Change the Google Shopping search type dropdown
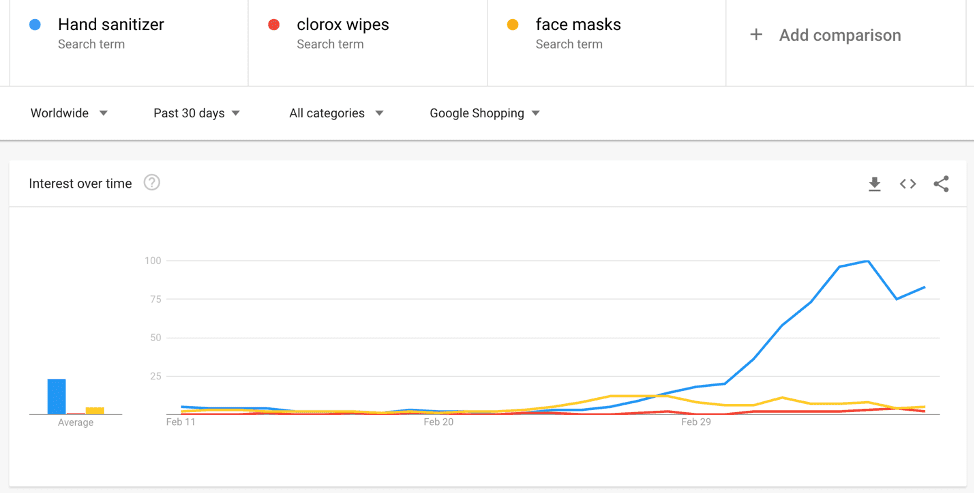Screen dimensions: 974x493 (484, 113)
